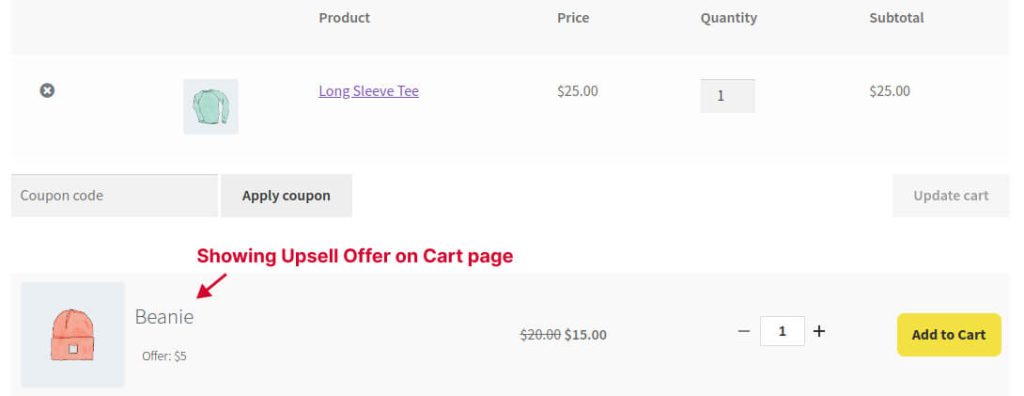
Task: Decrease Beanie quantity with minus icon
Action: [x=744, y=331]
